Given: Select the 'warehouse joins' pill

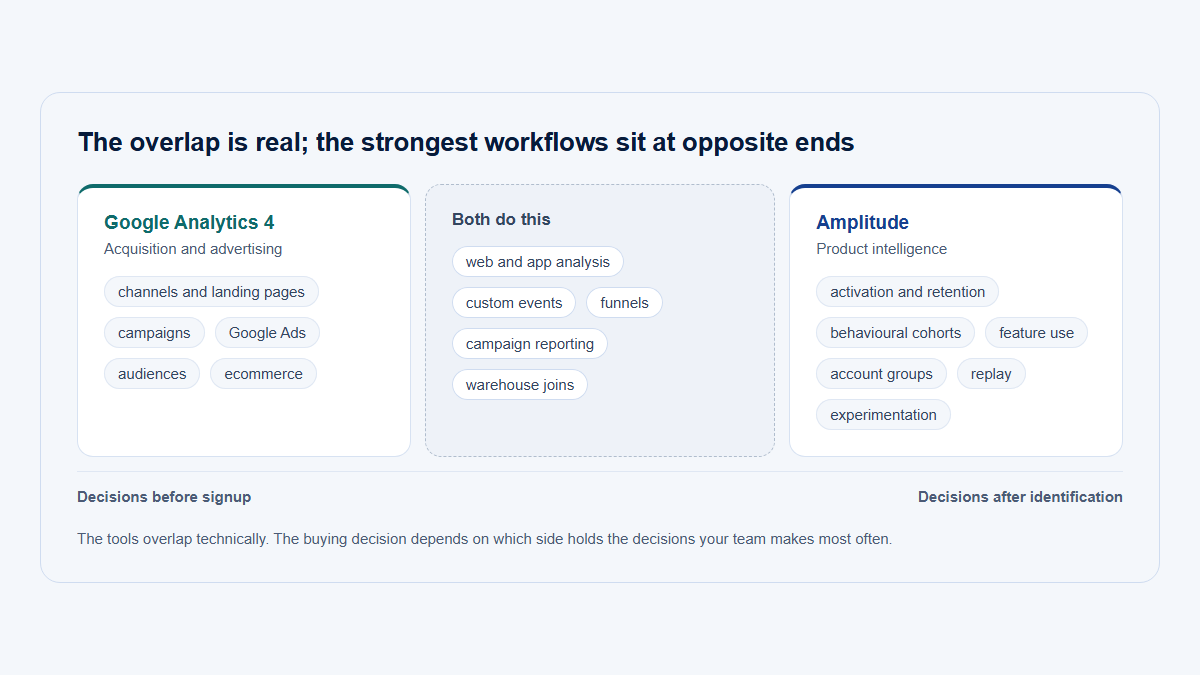Looking at the screenshot, I should pos(520,385).
